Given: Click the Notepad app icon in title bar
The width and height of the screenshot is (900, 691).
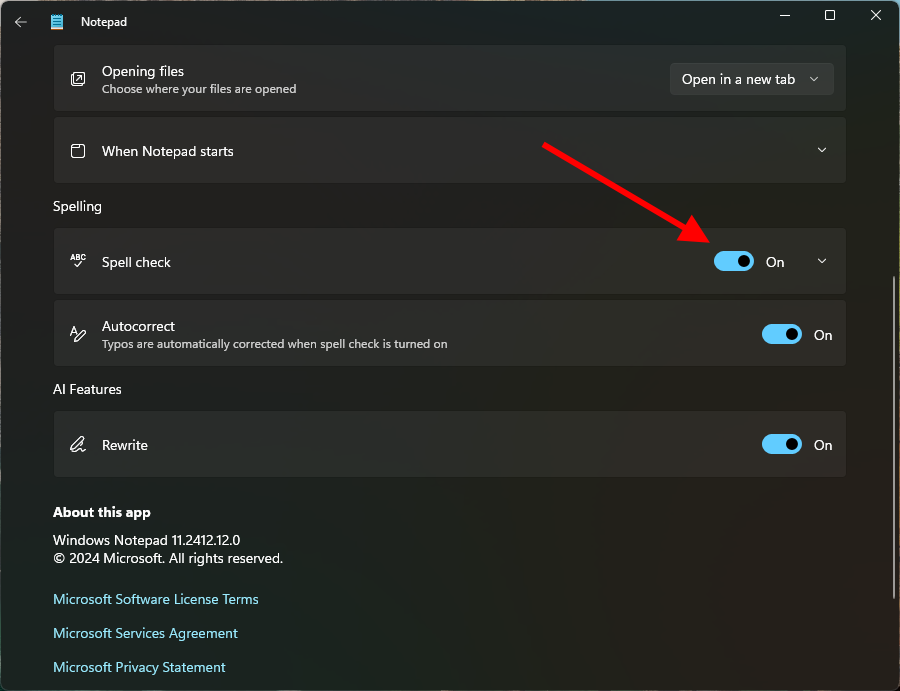Looking at the screenshot, I should 57,21.
